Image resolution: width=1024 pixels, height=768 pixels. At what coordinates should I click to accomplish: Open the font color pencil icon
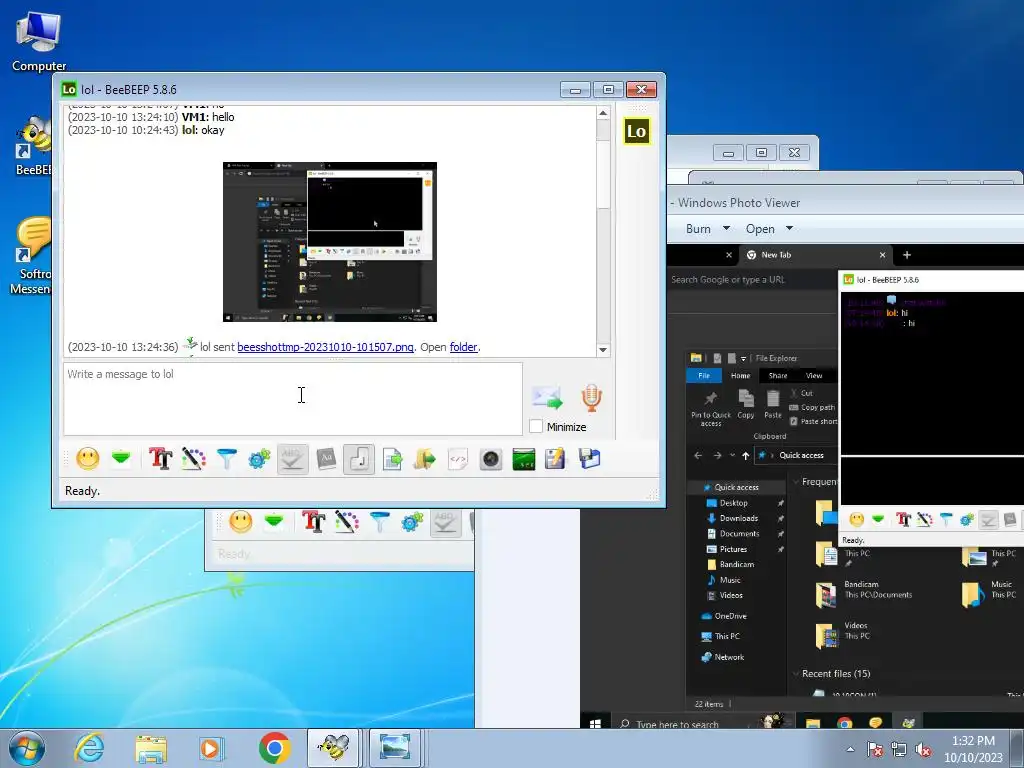193,458
